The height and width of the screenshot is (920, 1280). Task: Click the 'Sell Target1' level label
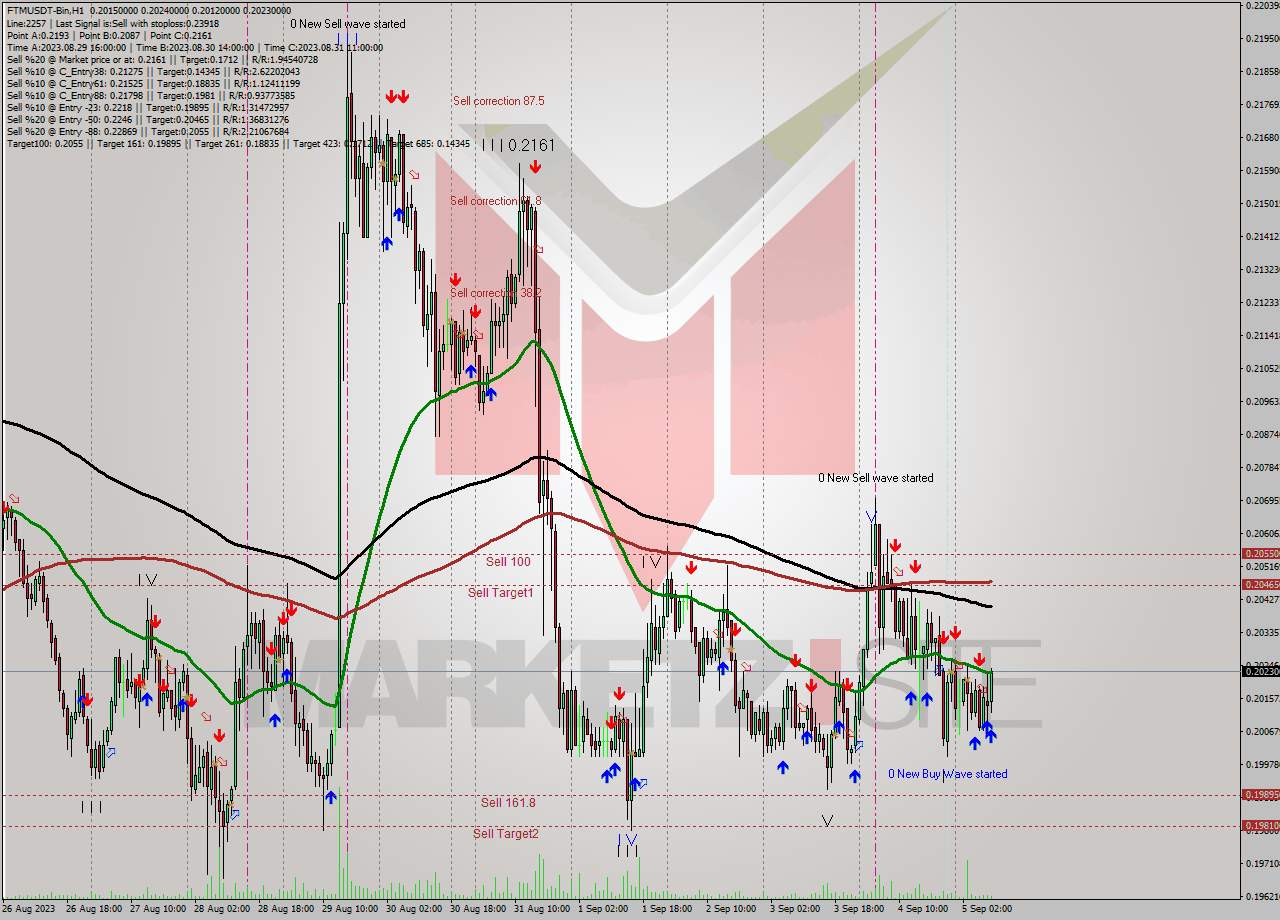pos(501,593)
